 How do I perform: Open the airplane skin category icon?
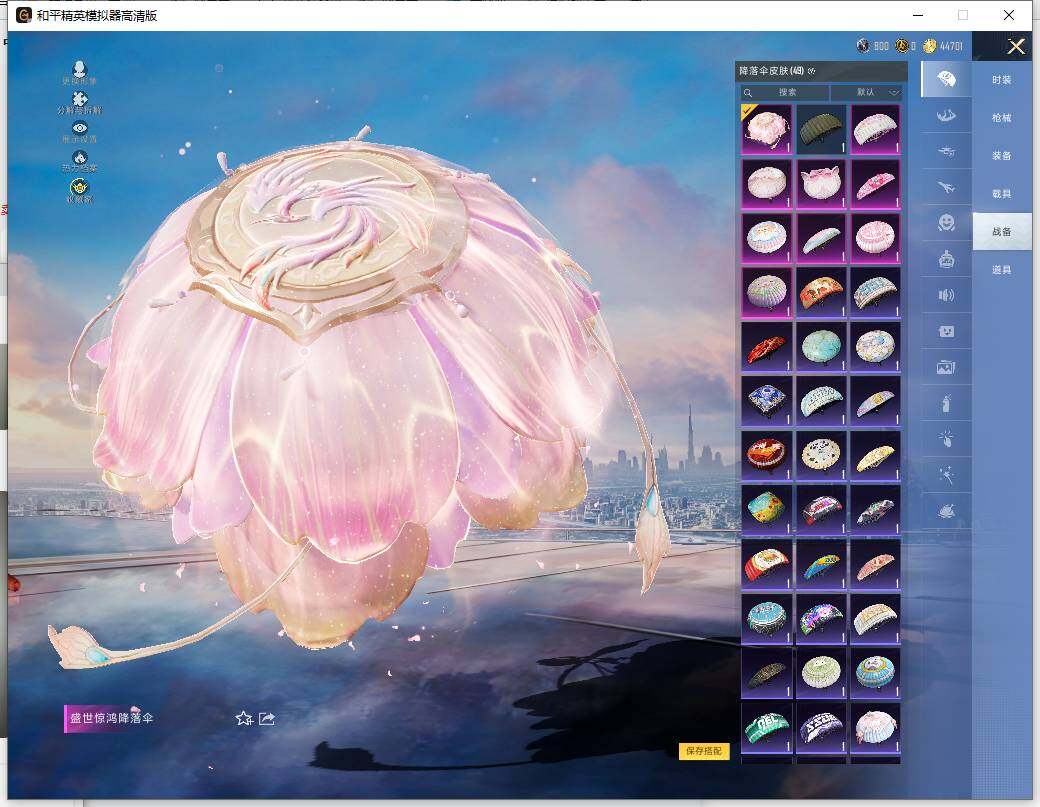946,188
